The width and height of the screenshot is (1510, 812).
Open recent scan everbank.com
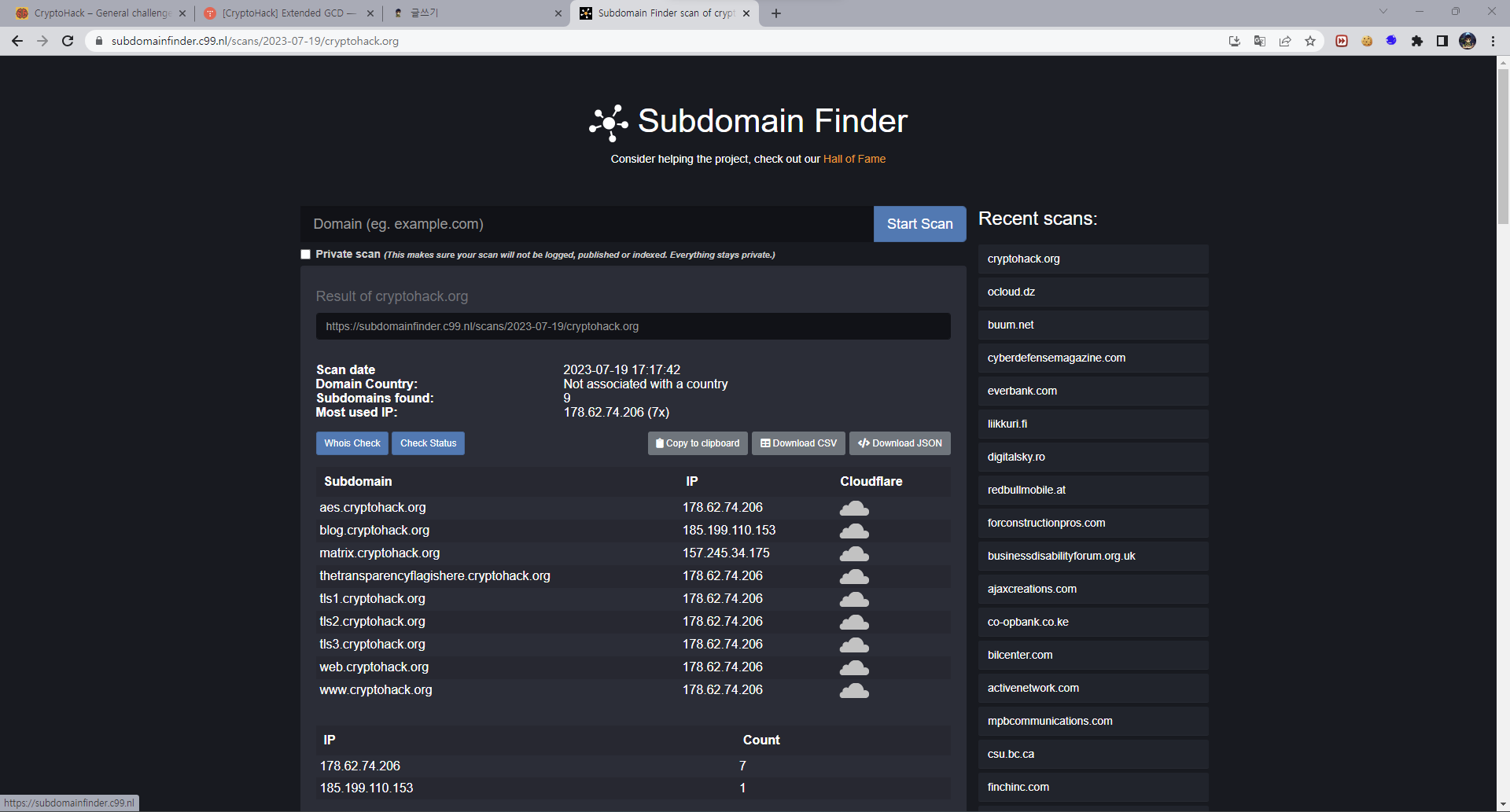(x=1093, y=391)
